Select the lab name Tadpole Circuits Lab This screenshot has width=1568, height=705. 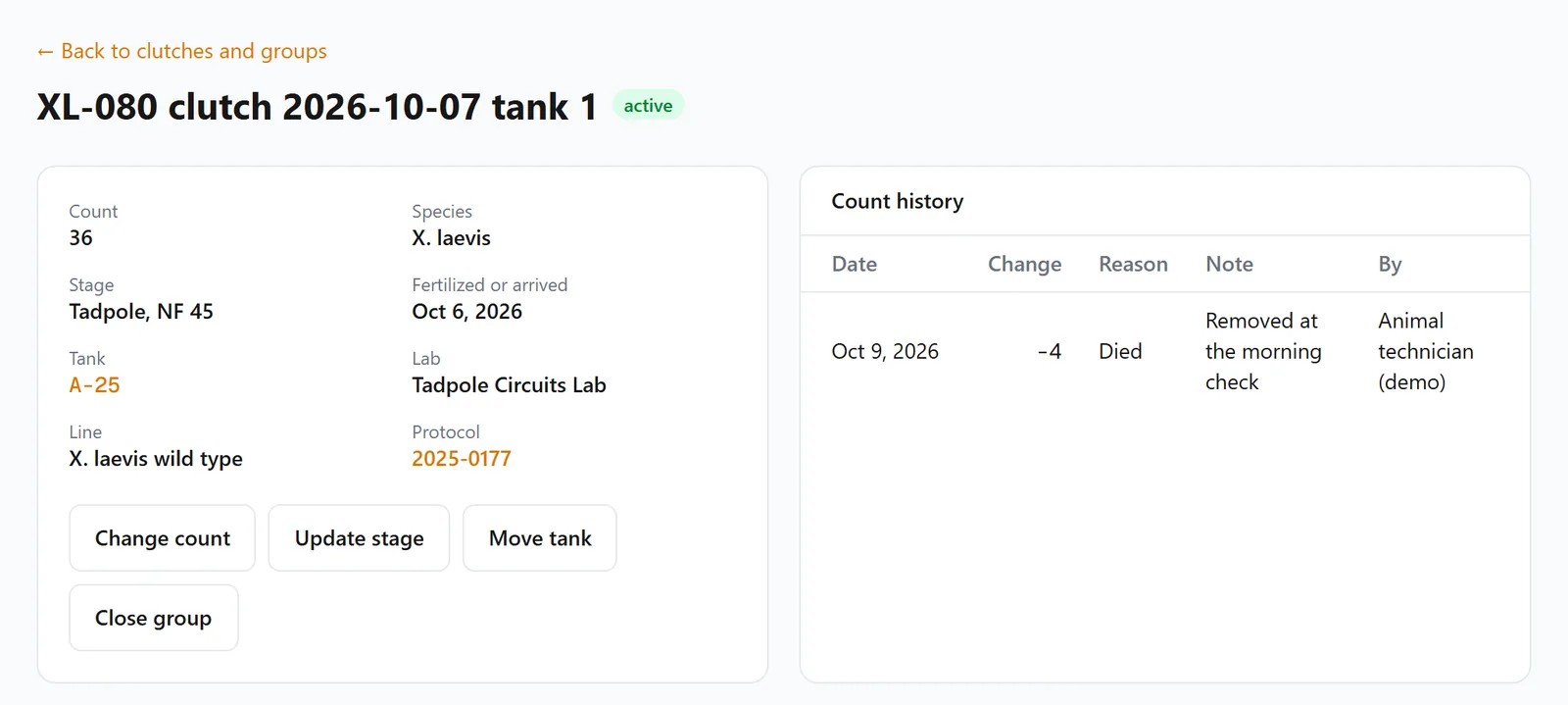pyautogui.click(x=509, y=385)
